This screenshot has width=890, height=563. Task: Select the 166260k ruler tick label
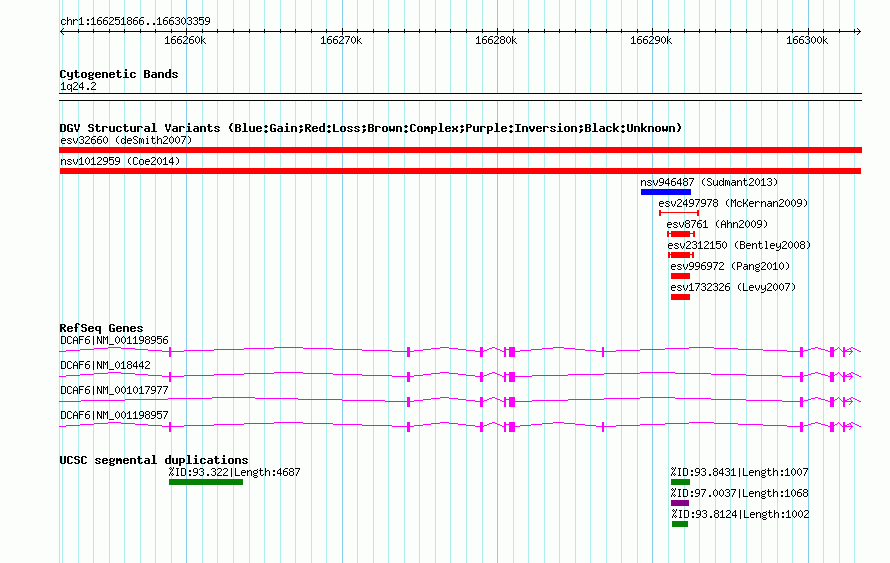185,40
